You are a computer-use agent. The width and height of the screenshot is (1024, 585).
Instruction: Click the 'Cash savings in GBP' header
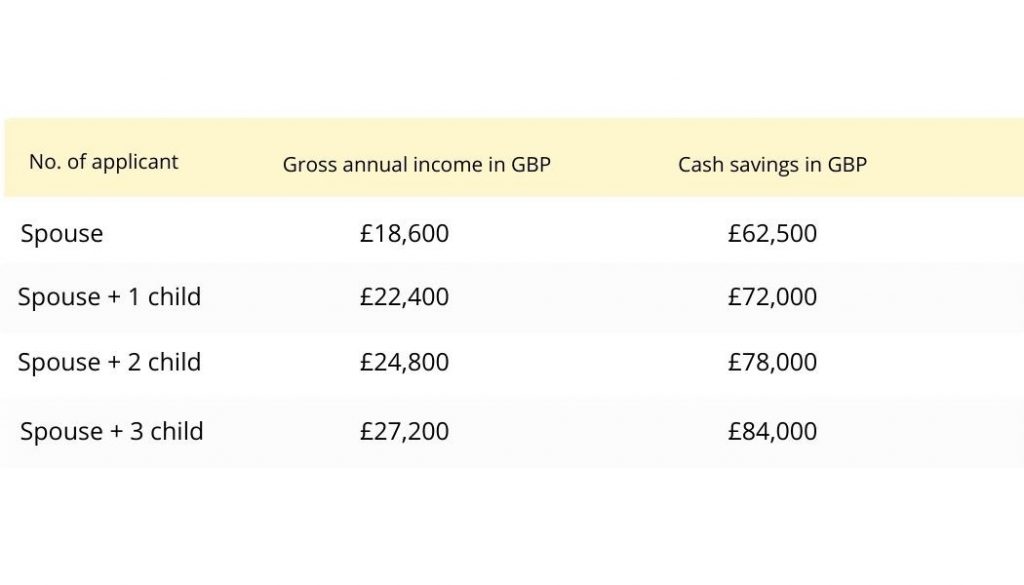[773, 165]
